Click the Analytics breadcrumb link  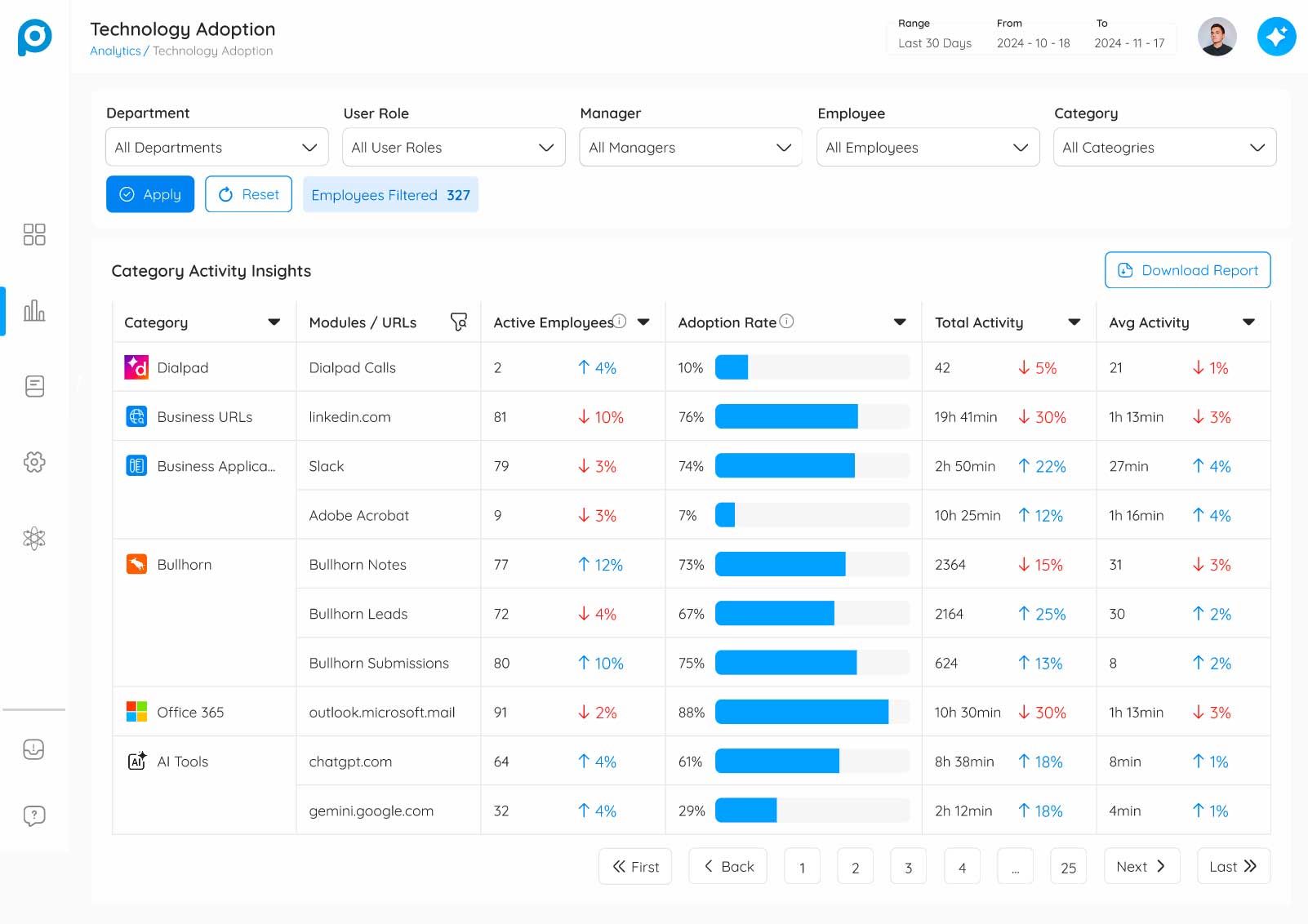pos(115,51)
